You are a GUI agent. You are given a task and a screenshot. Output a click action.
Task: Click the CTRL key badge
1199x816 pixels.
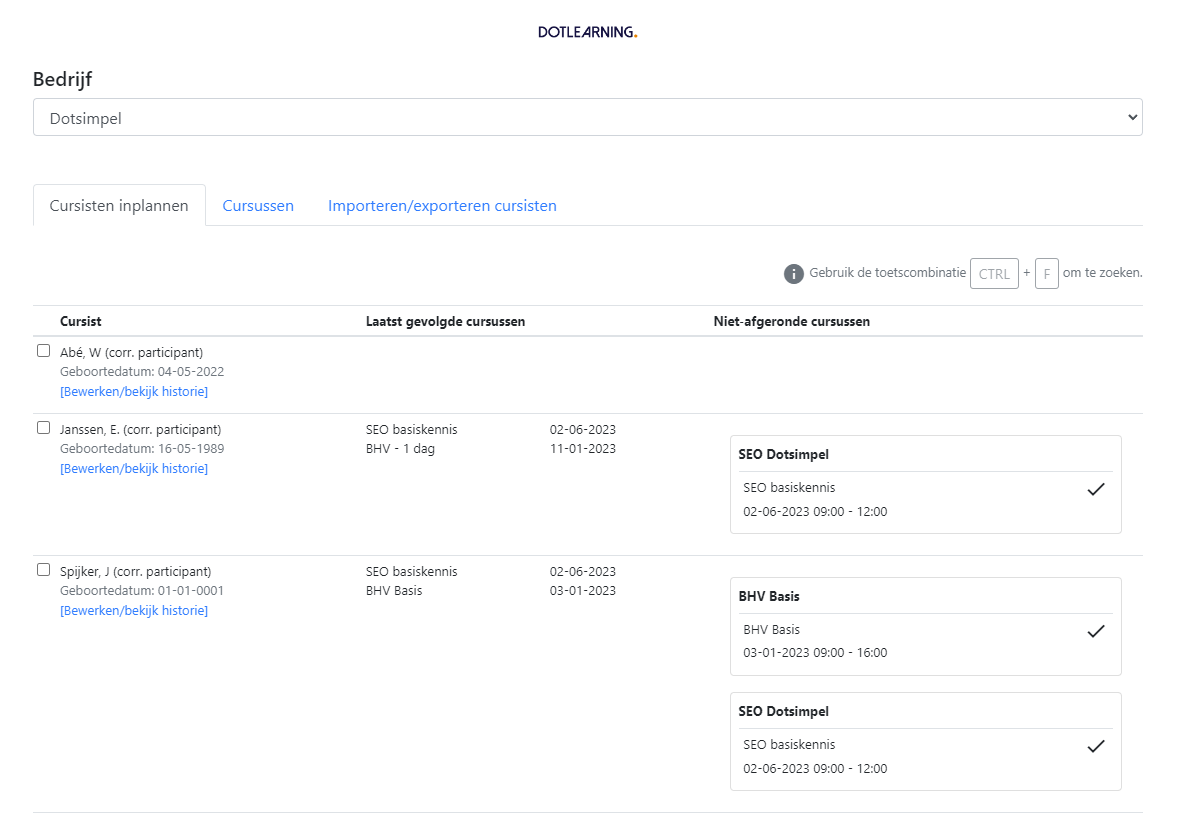pos(994,274)
